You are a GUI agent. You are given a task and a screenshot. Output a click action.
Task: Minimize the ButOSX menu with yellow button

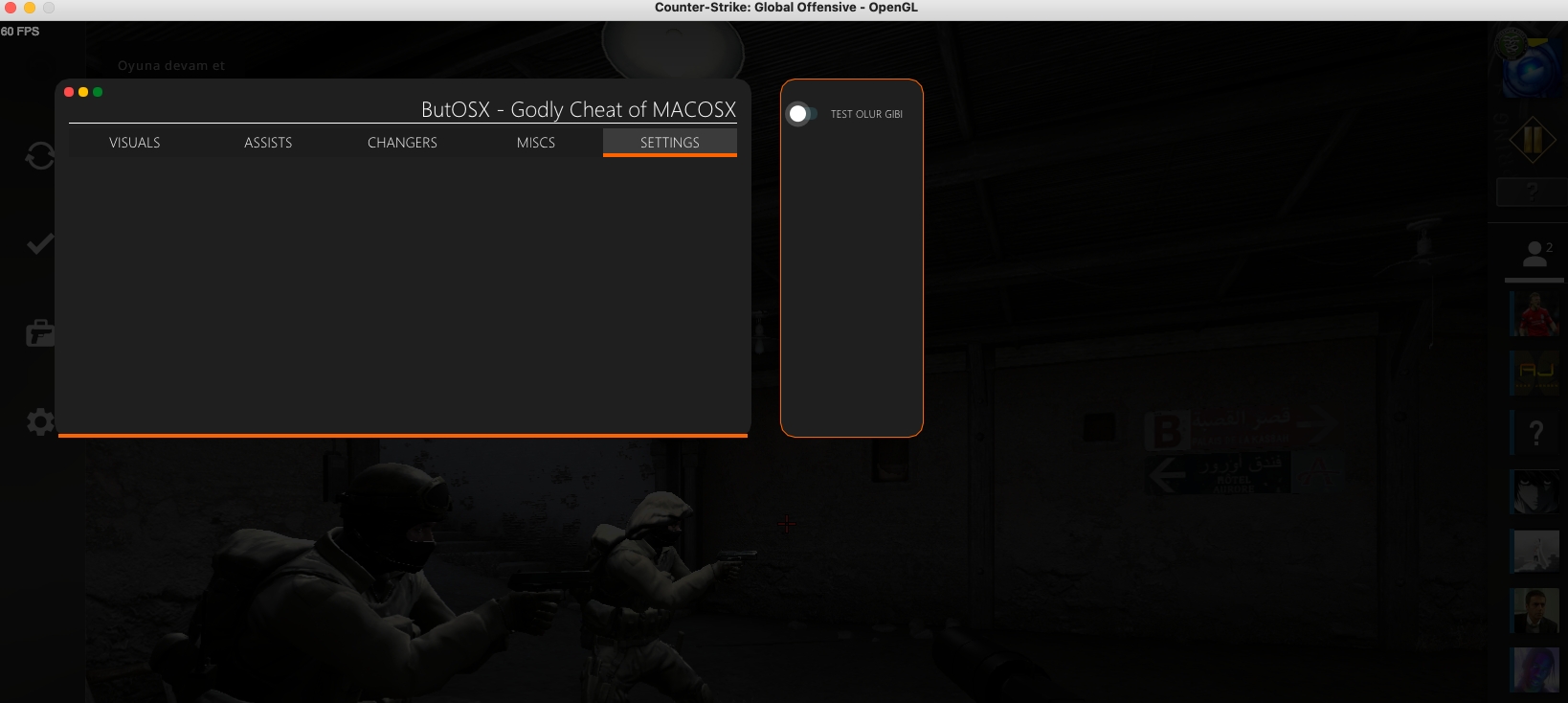83,92
